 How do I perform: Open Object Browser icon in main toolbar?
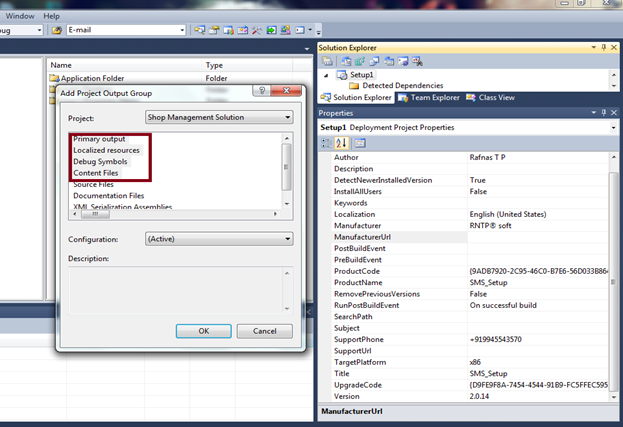tap(243, 30)
